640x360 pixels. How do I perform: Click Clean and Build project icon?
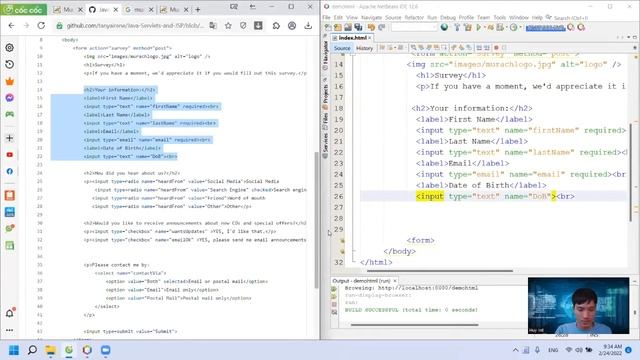[468, 27]
